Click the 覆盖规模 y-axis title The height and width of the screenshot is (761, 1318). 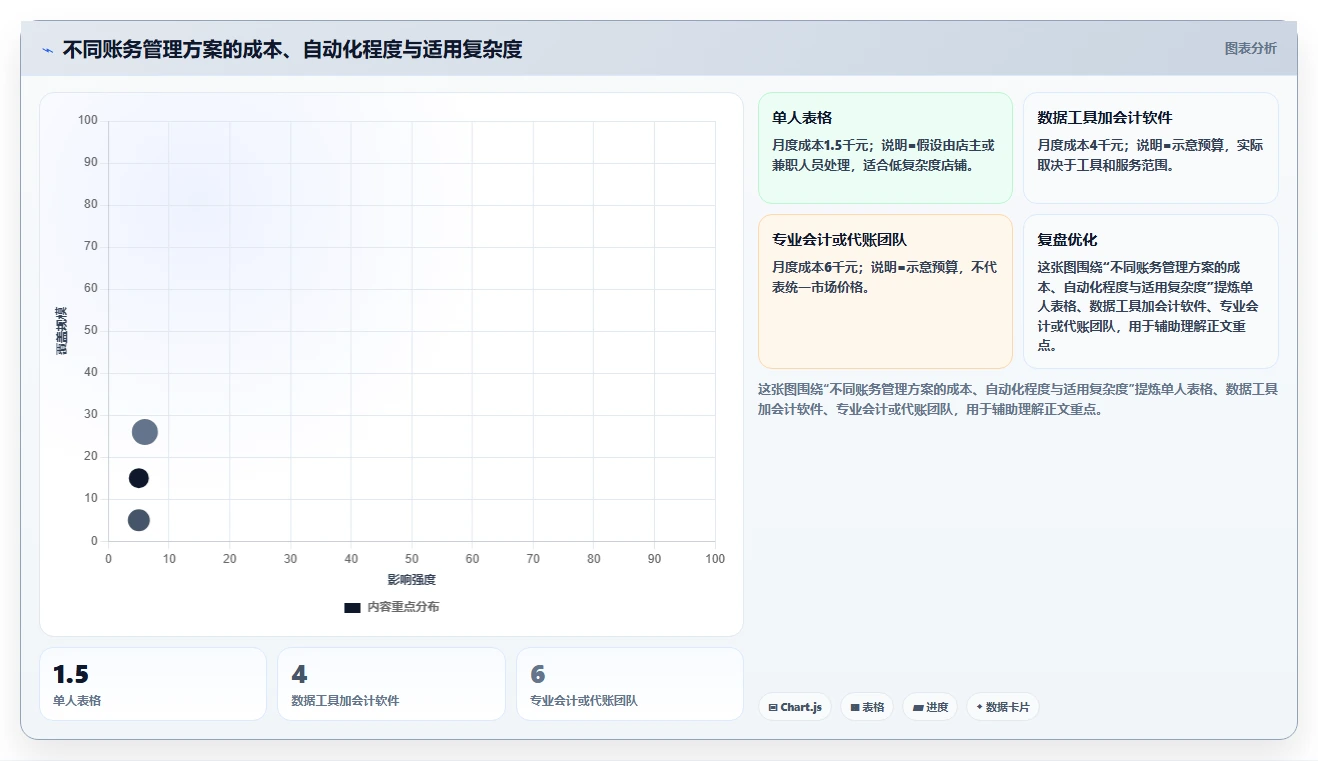61,331
